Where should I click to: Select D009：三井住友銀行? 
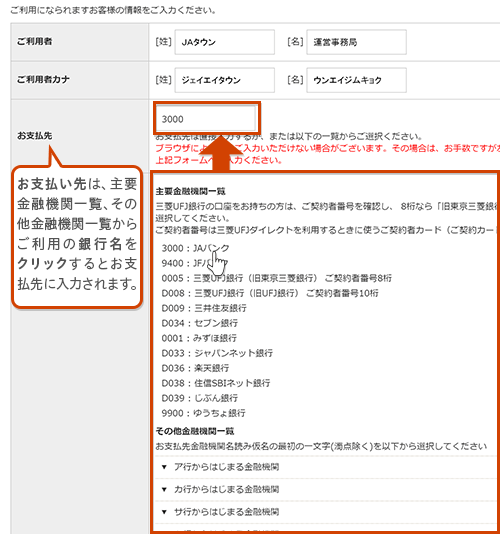click(x=204, y=308)
